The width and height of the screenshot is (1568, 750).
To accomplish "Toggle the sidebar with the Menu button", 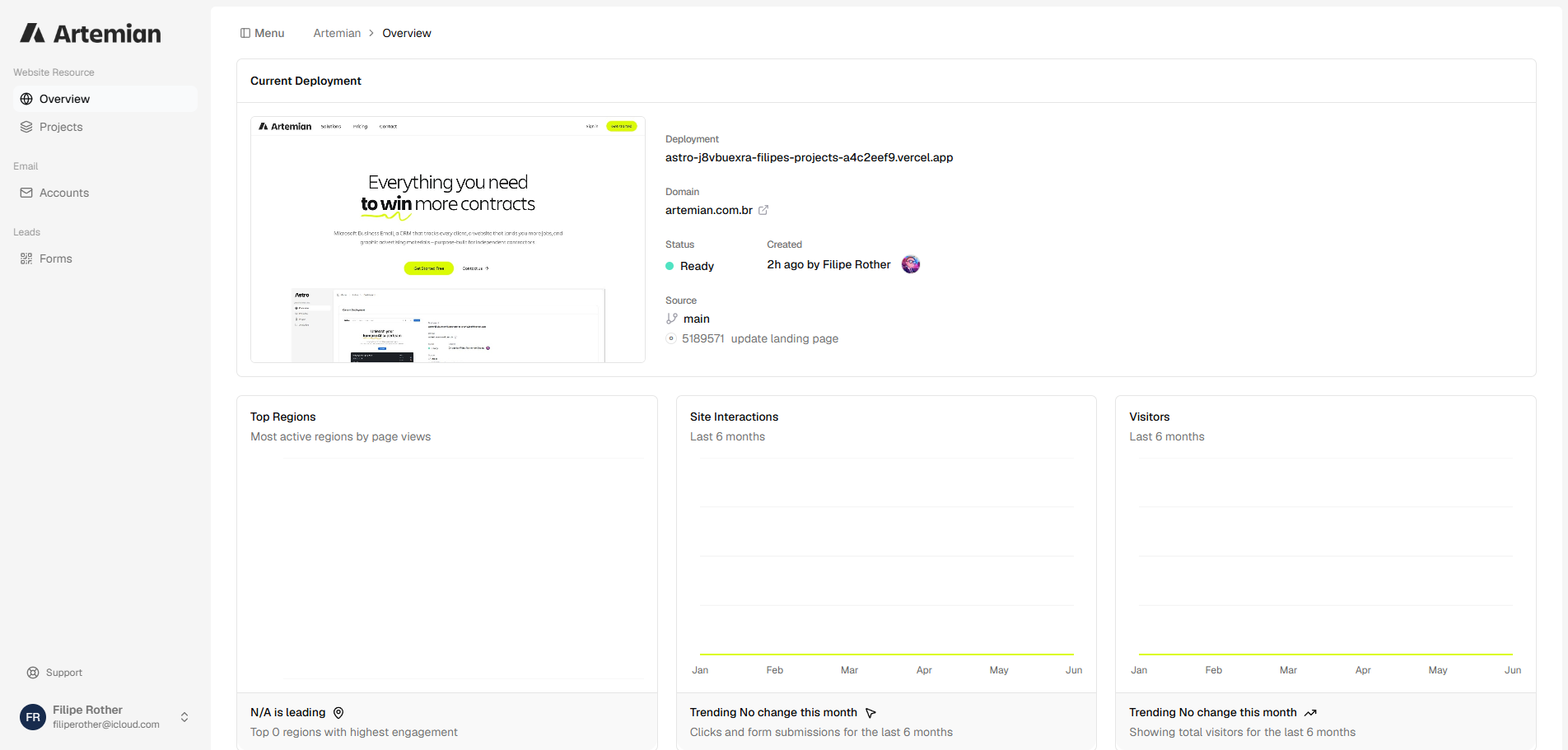I will 262,33.
